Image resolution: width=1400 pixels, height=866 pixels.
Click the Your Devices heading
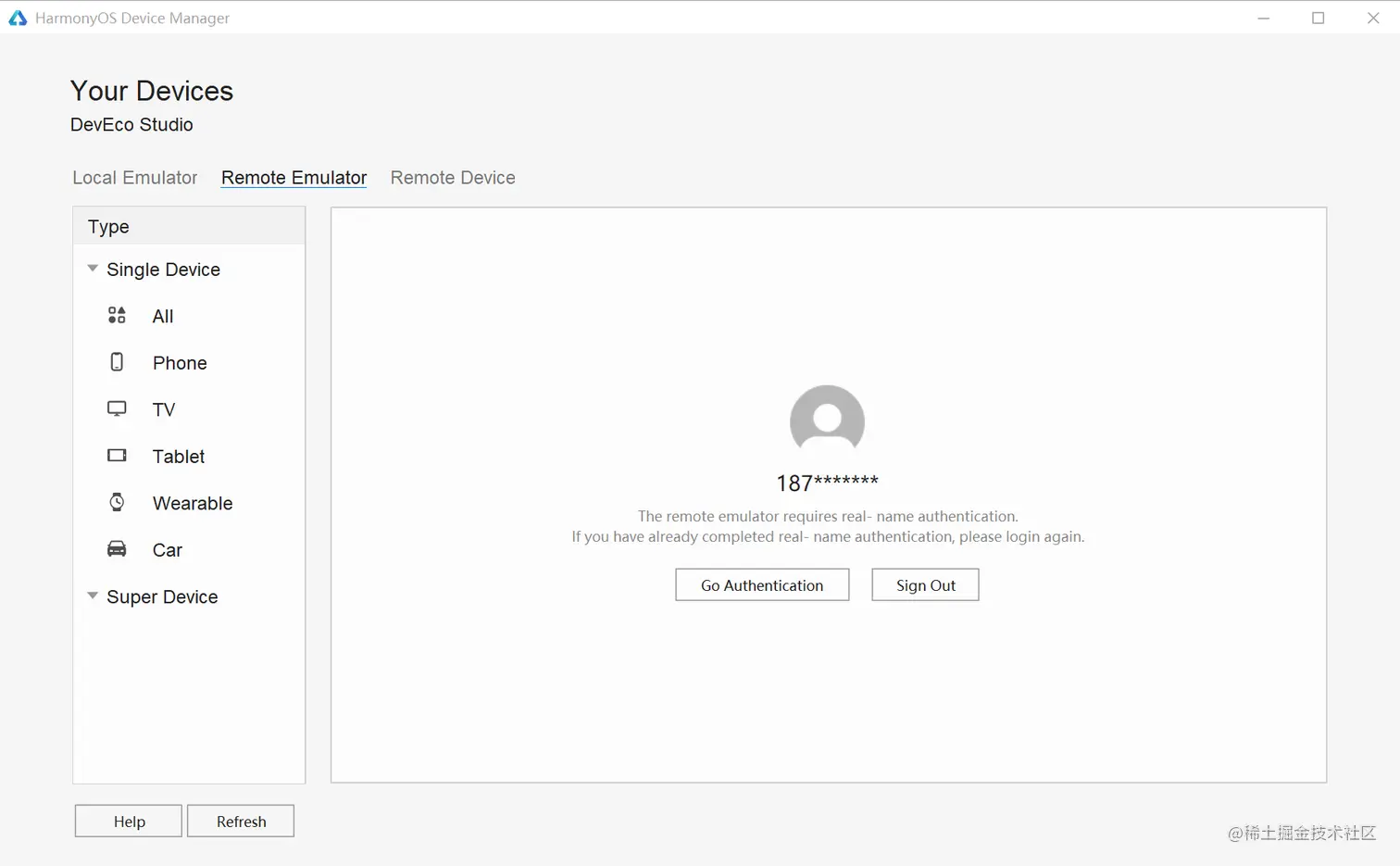[152, 91]
